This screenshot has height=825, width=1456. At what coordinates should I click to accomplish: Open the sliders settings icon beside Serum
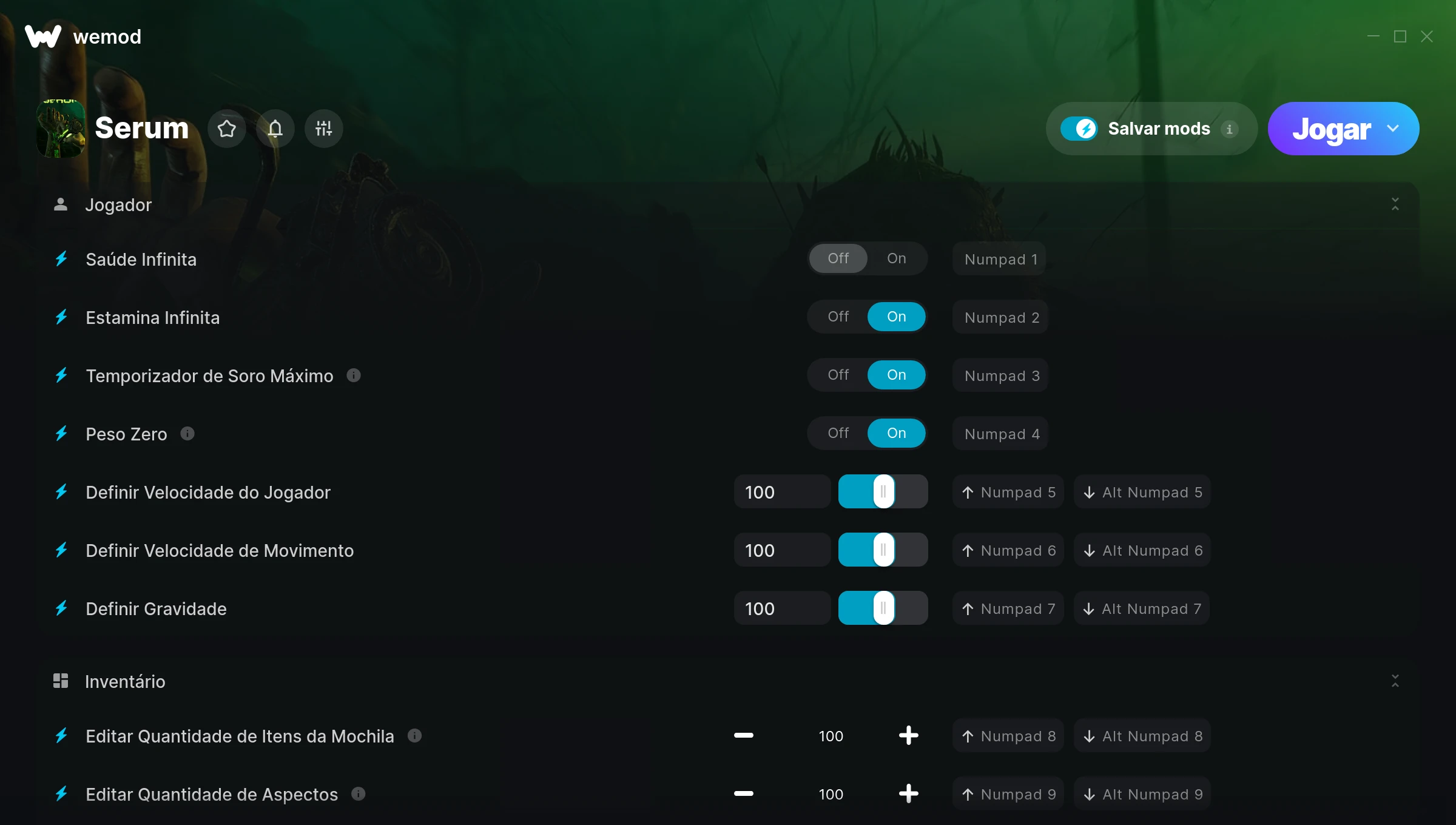coord(324,129)
